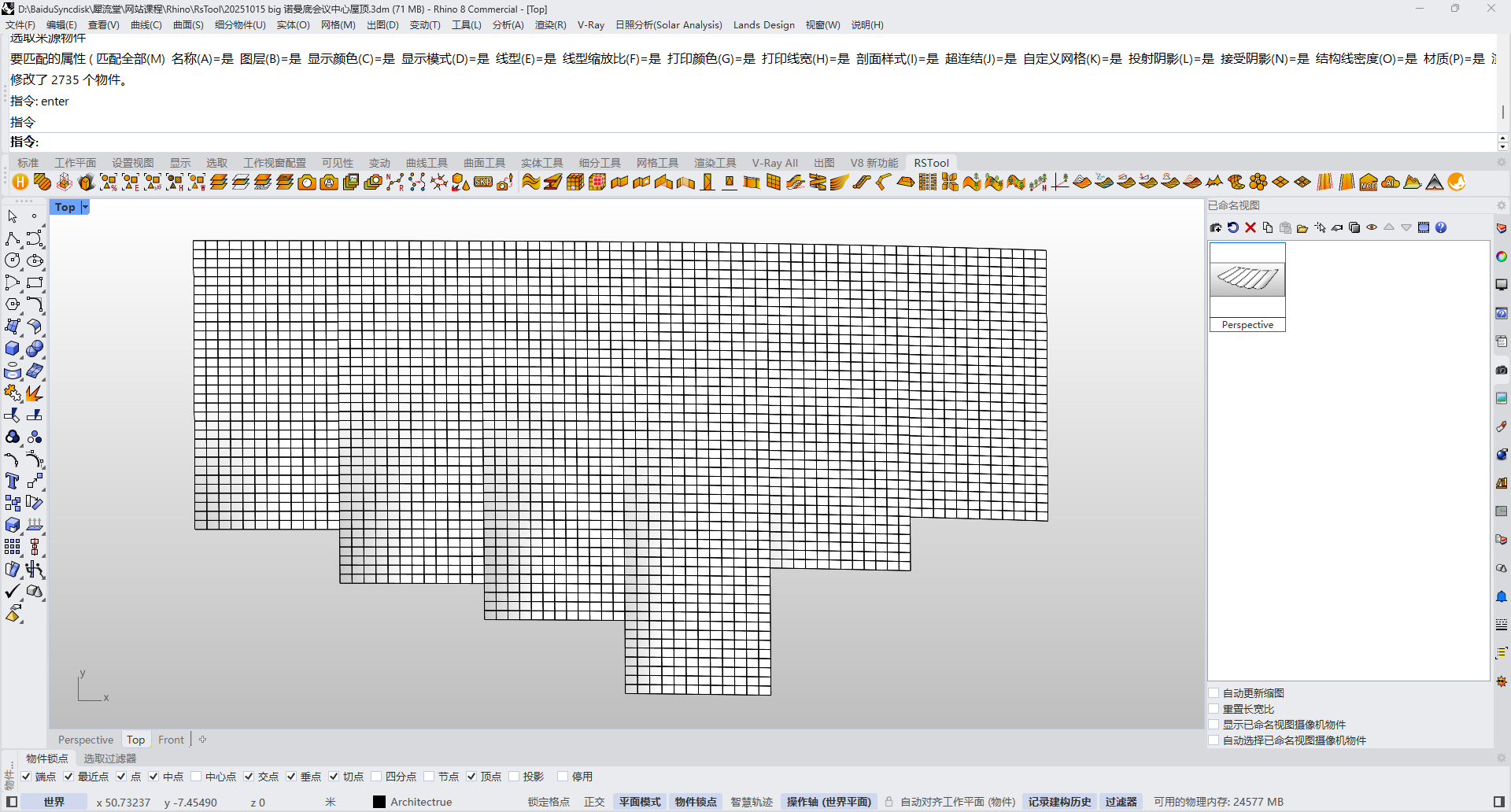Click the black layer color swatch

(x=379, y=802)
